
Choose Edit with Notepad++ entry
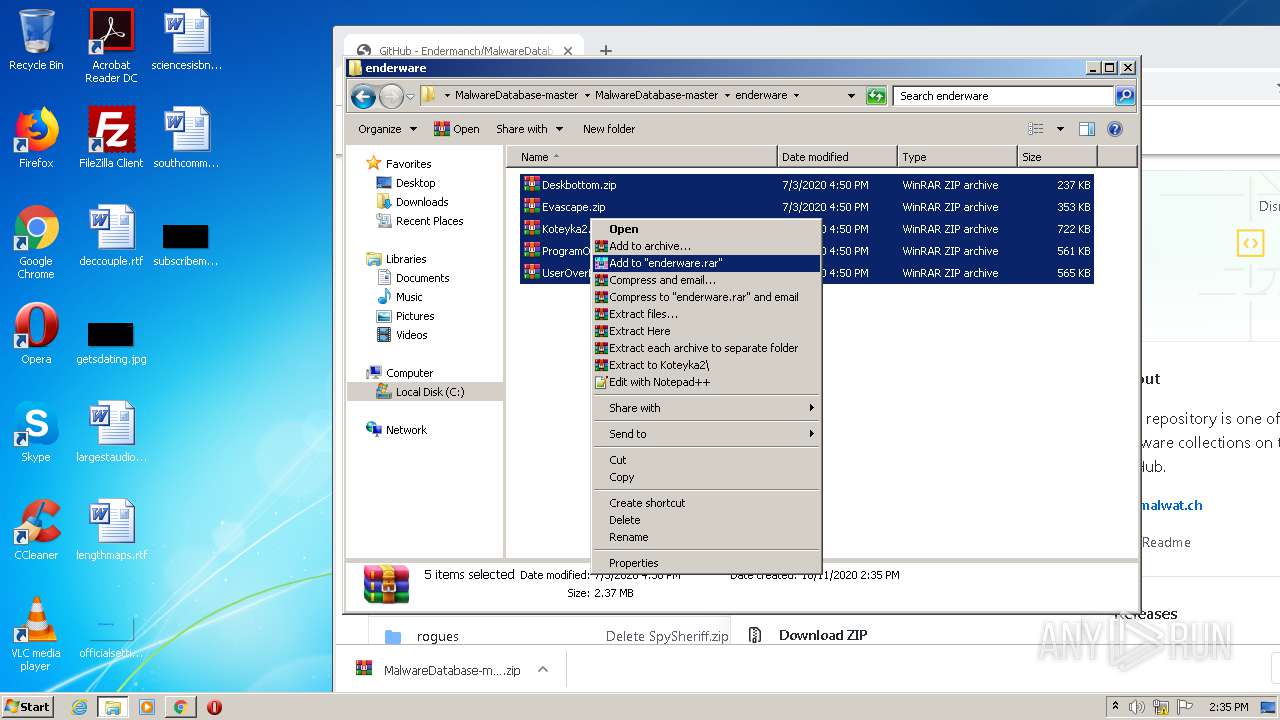(706, 382)
